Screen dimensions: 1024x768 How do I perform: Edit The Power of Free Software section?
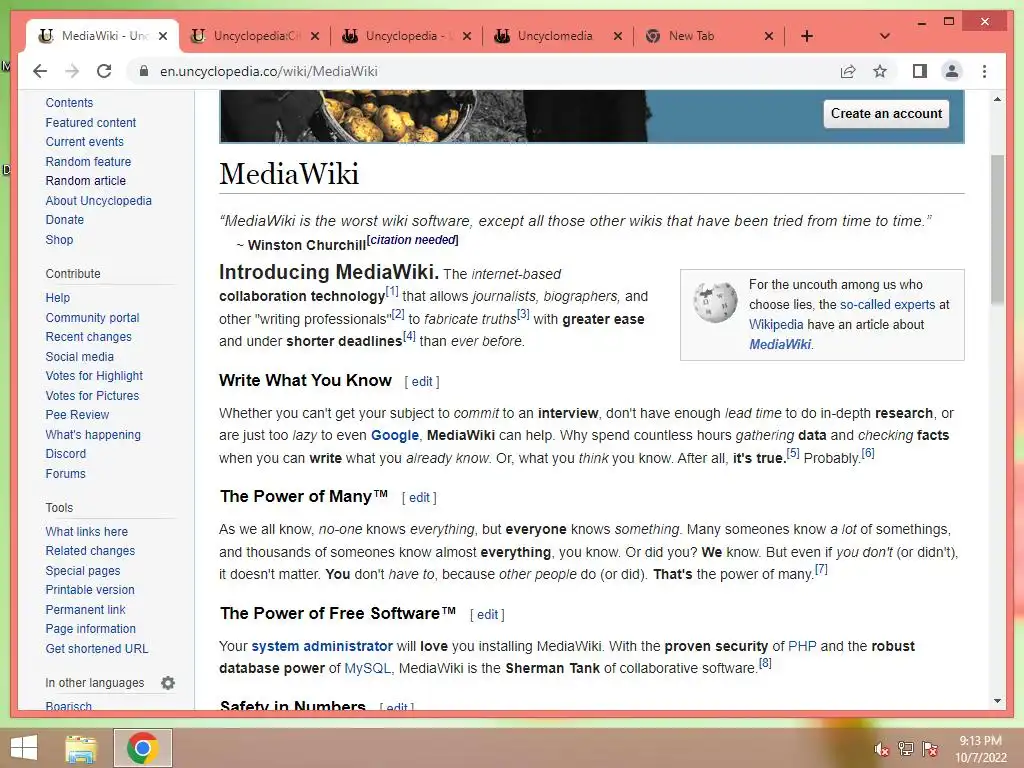487,615
